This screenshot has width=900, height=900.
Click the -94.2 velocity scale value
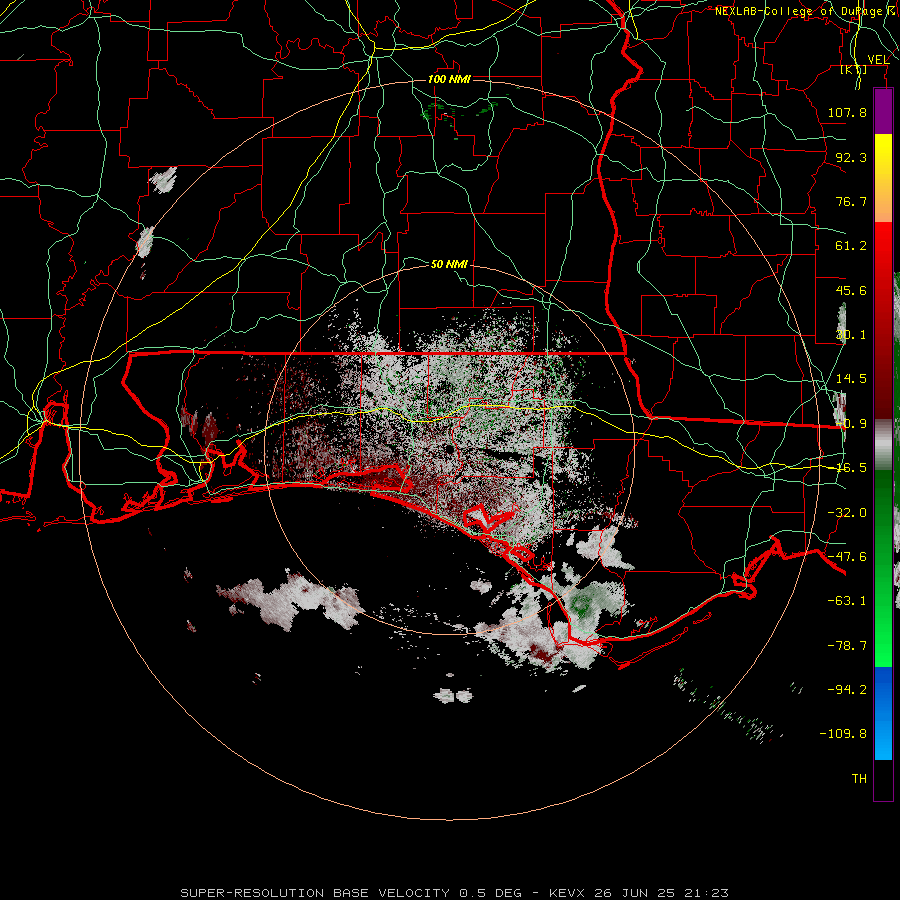[847, 689]
